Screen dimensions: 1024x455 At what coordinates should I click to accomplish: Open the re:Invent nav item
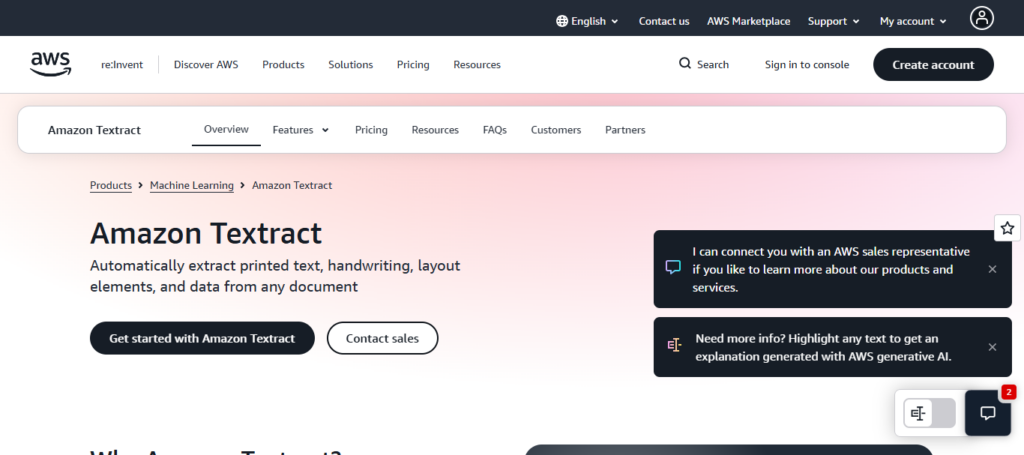tap(121, 65)
